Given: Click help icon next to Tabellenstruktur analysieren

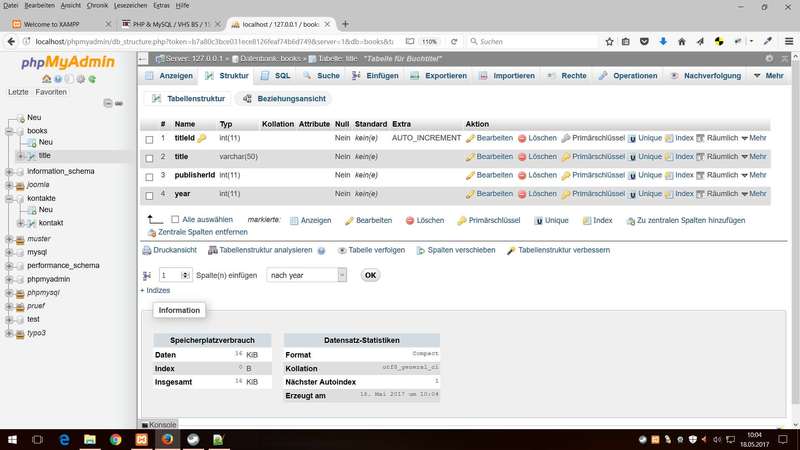Looking at the screenshot, I should point(321,251).
